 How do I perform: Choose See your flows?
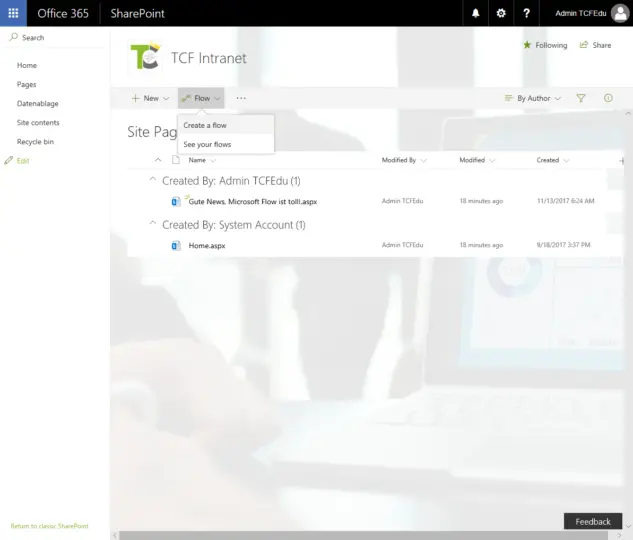pos(226,144)
